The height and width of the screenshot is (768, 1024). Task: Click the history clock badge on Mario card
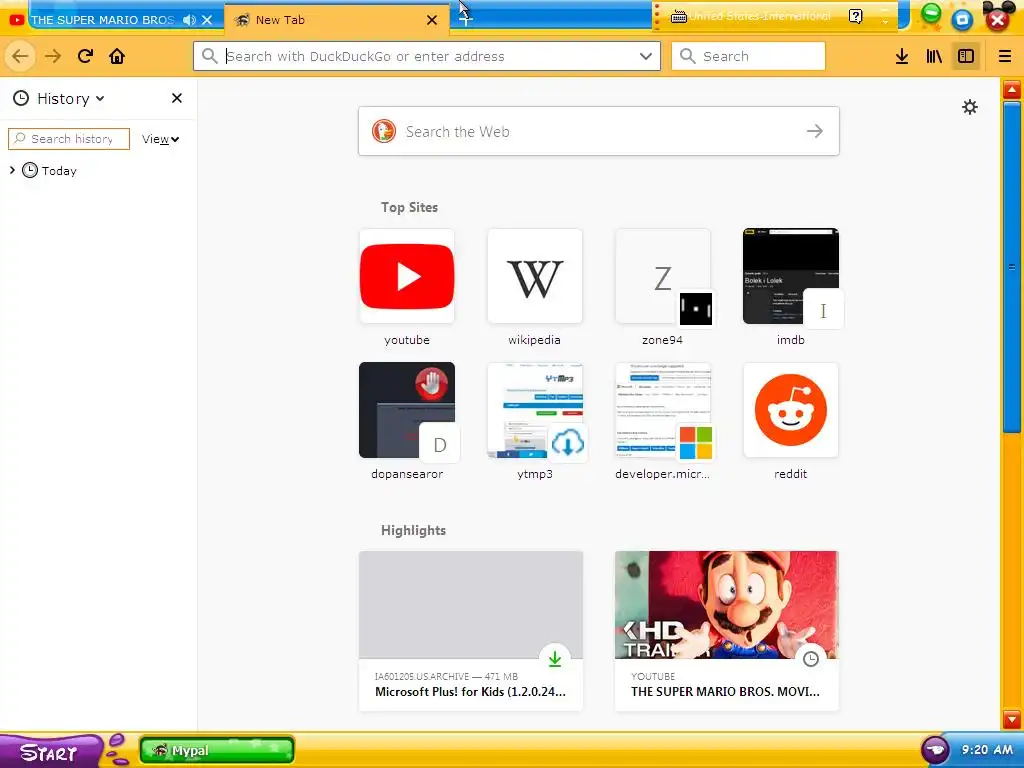tap(810, 658)
